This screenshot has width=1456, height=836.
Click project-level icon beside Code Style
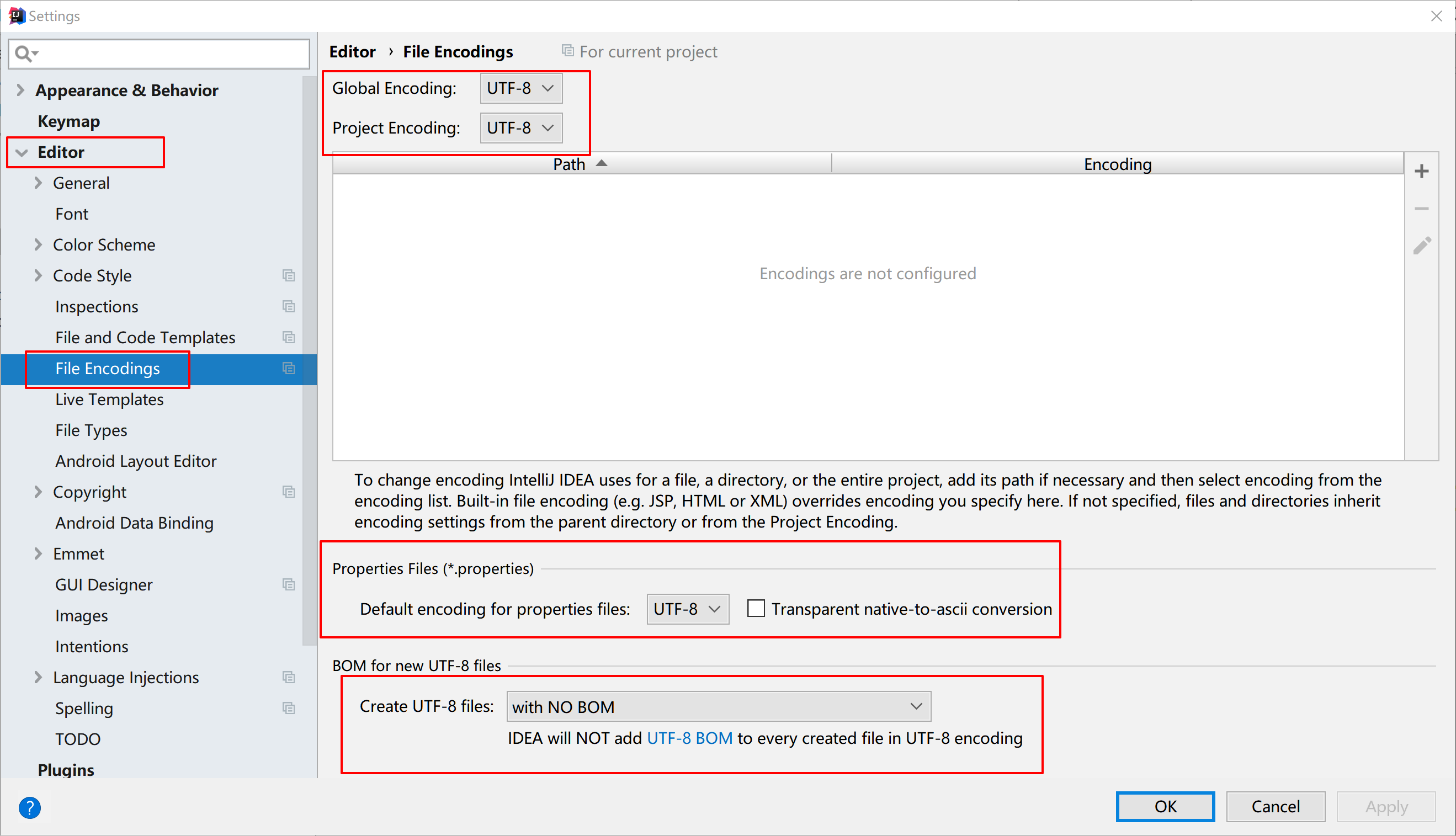[289, 275]
